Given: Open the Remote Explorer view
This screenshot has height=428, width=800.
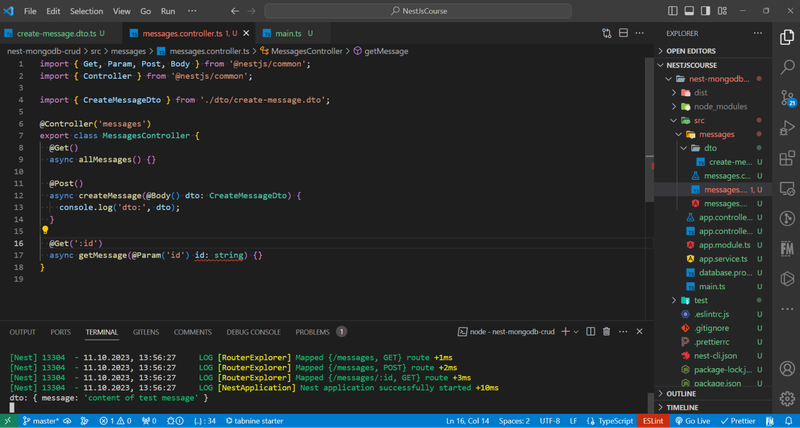Looking at the screenshot, I should [x=787, y=188].
